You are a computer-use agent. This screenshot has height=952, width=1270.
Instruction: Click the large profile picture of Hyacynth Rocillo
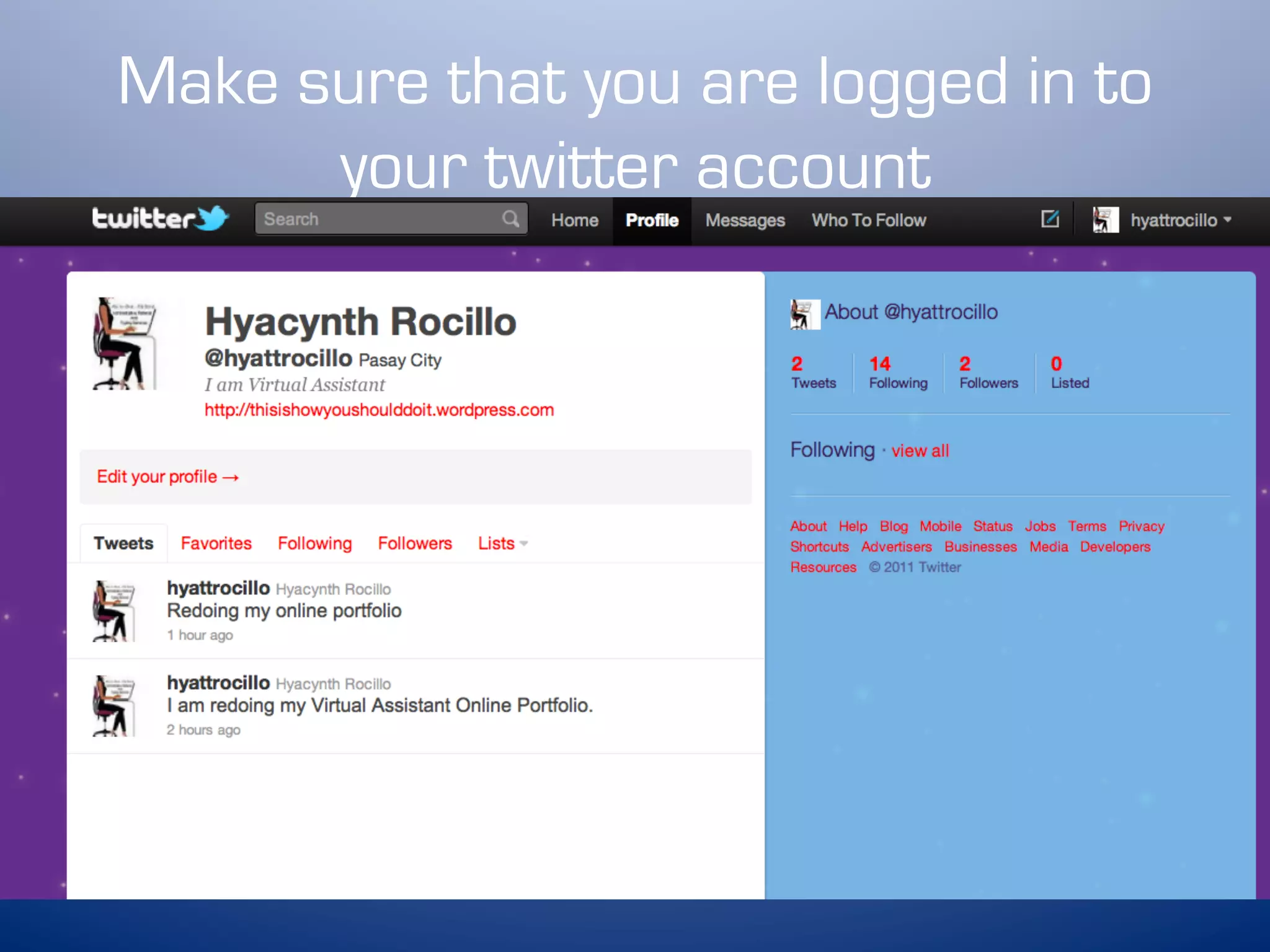tap(125, 343)
